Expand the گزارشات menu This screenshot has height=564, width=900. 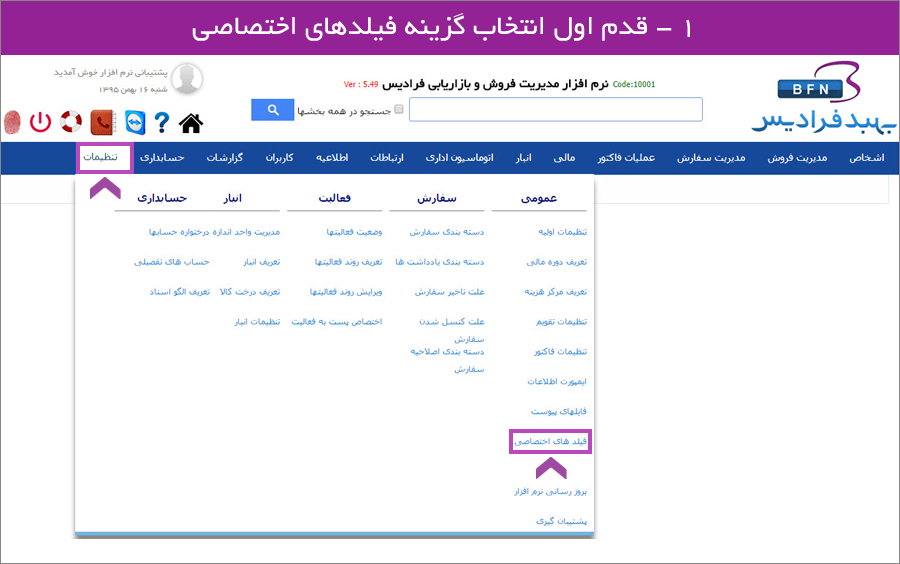225,158
